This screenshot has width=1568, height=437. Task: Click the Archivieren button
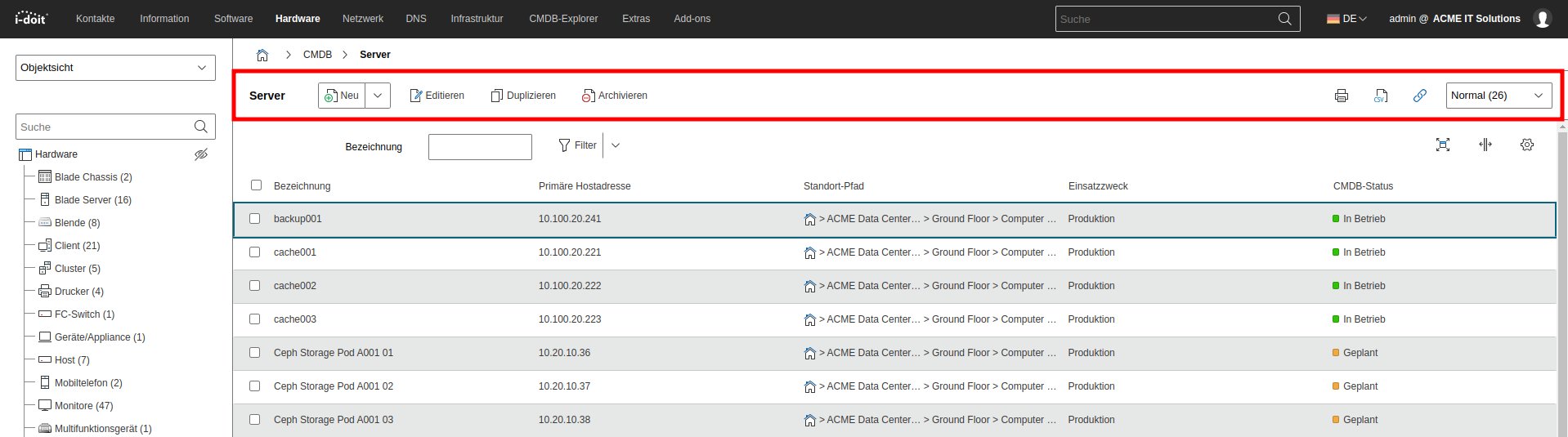tap(615, 96)
